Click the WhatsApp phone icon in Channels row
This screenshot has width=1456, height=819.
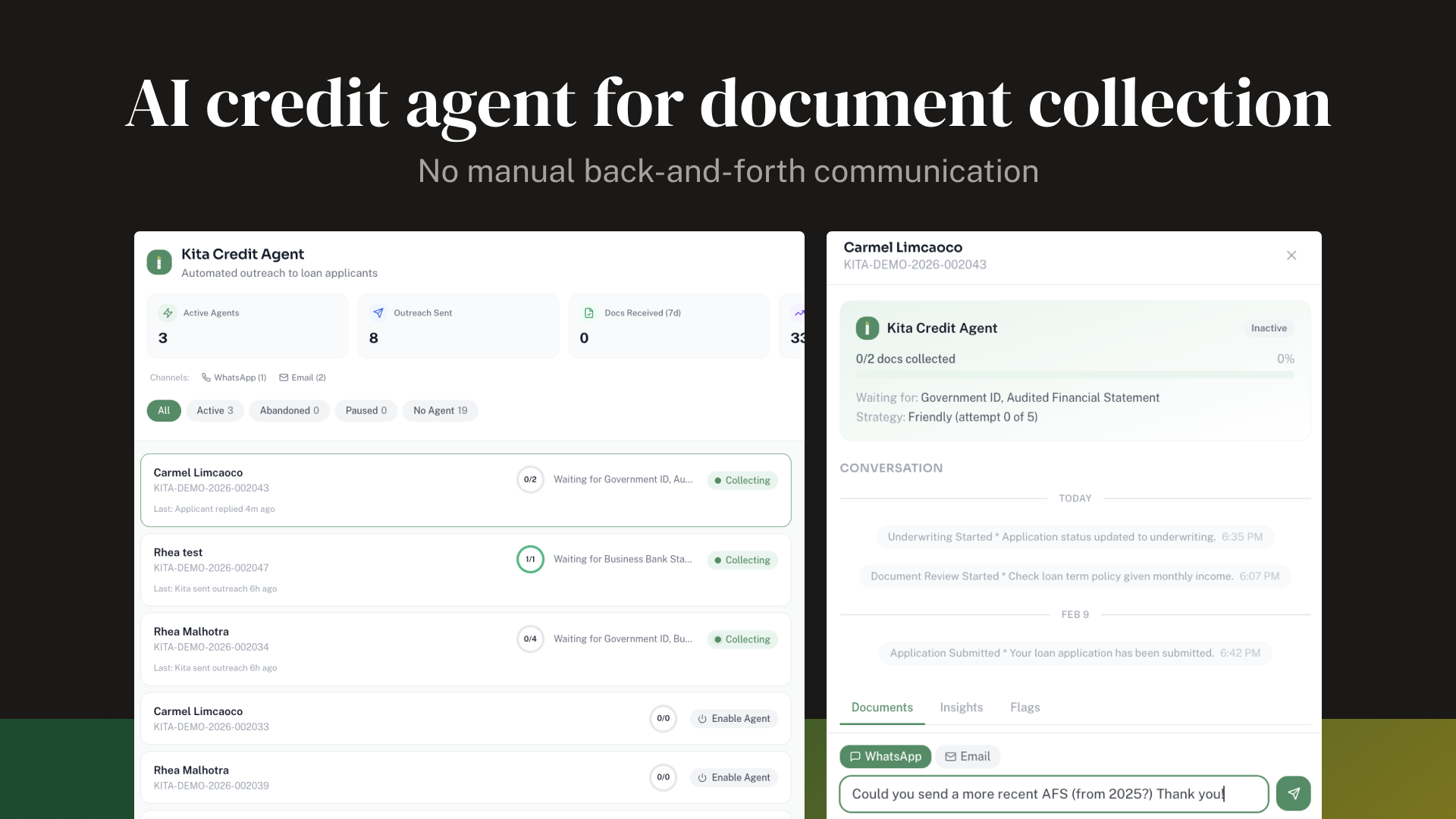(x=206, y=377)
